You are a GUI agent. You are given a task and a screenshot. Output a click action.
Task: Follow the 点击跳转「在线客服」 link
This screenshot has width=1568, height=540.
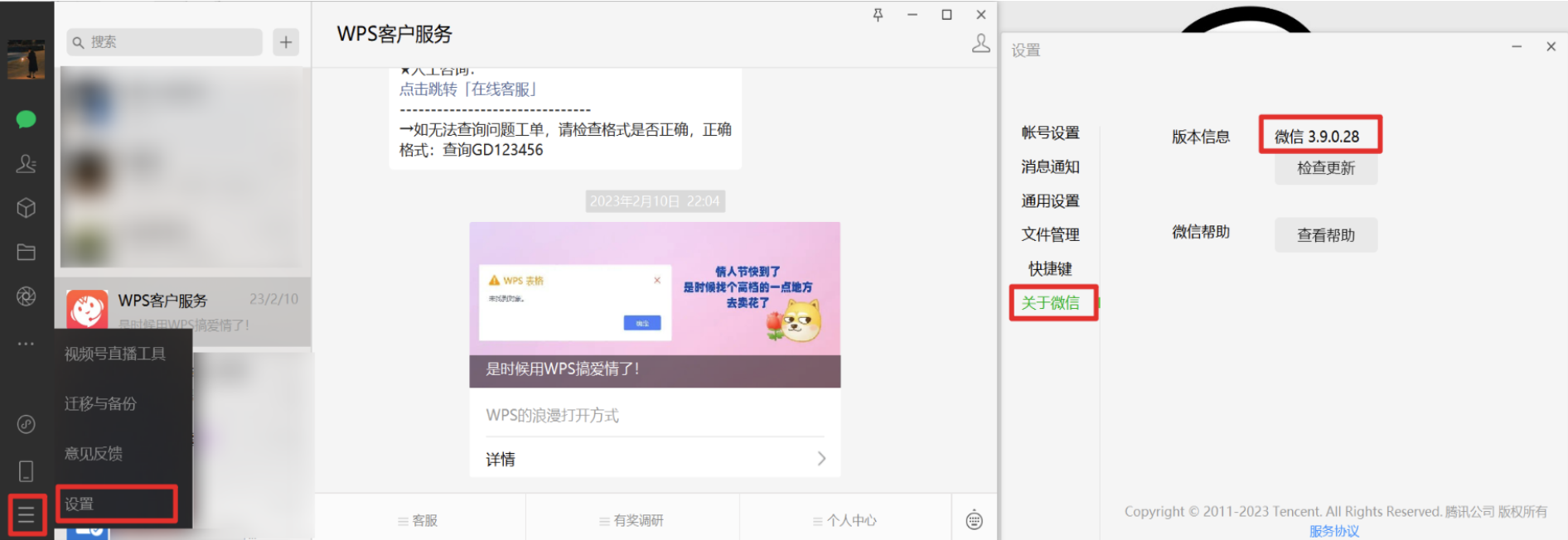point(469,89)
